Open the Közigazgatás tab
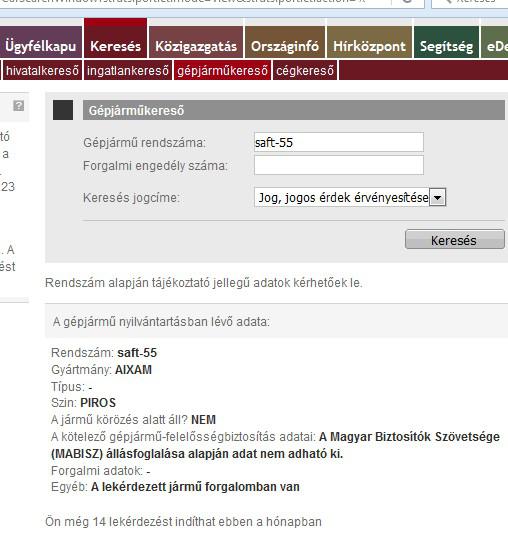The width and height of the screenshot is (508, 542). tap(196, 42)
